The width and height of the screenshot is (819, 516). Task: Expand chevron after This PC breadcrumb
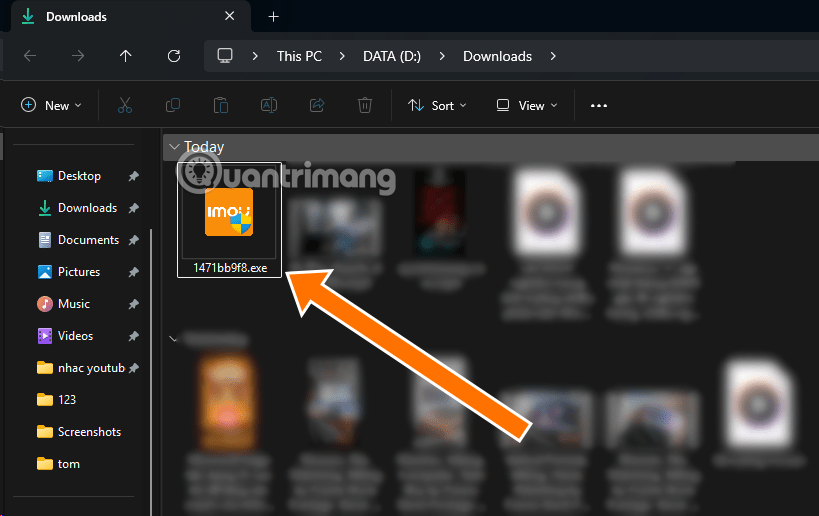(342, 56)
